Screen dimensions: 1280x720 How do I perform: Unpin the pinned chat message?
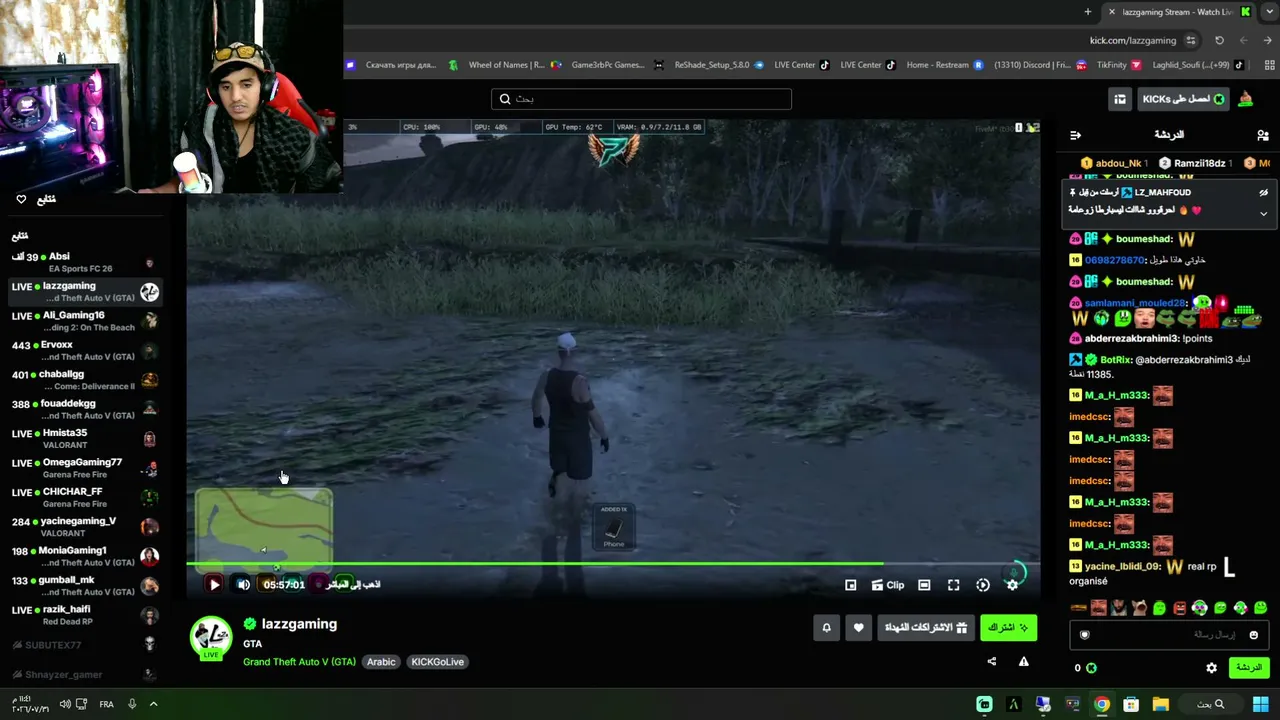(1263, 192)
